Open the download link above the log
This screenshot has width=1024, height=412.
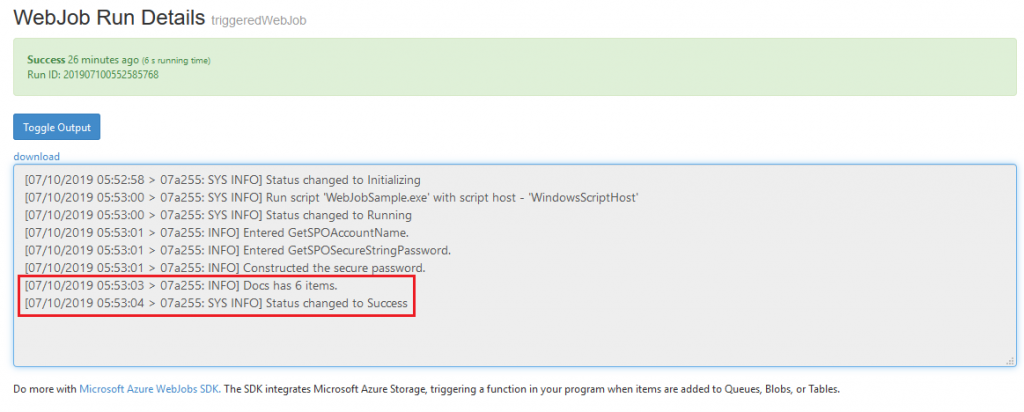click(x=36, y=157)
